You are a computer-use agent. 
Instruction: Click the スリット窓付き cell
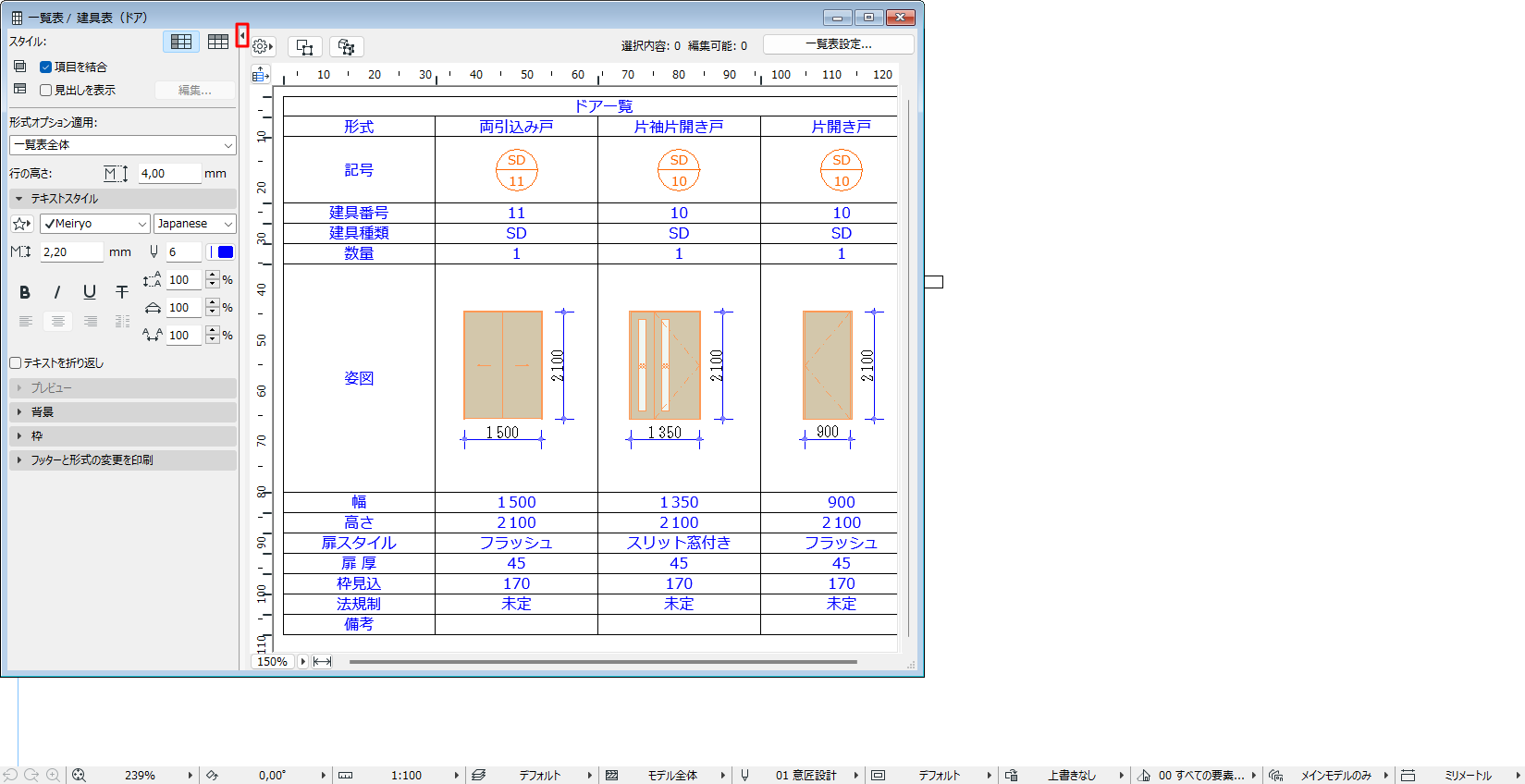679,543
